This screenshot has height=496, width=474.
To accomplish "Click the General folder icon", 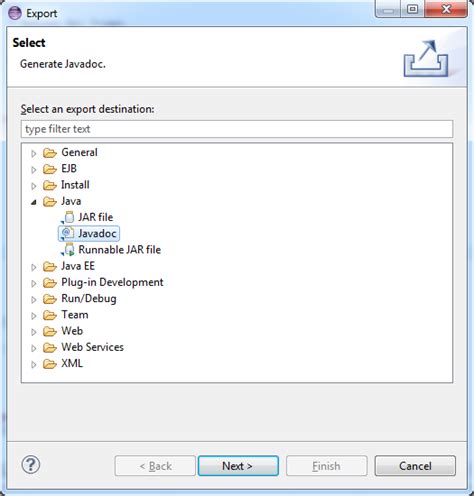I will tap(50, 153).
